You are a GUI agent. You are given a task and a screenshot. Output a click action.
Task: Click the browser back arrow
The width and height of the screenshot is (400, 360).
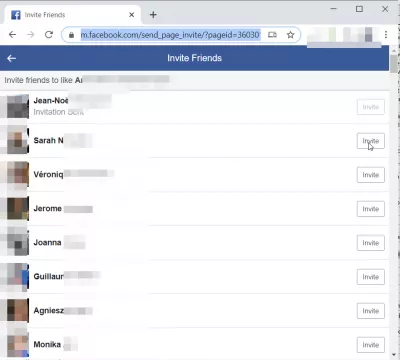click(12, 35)
